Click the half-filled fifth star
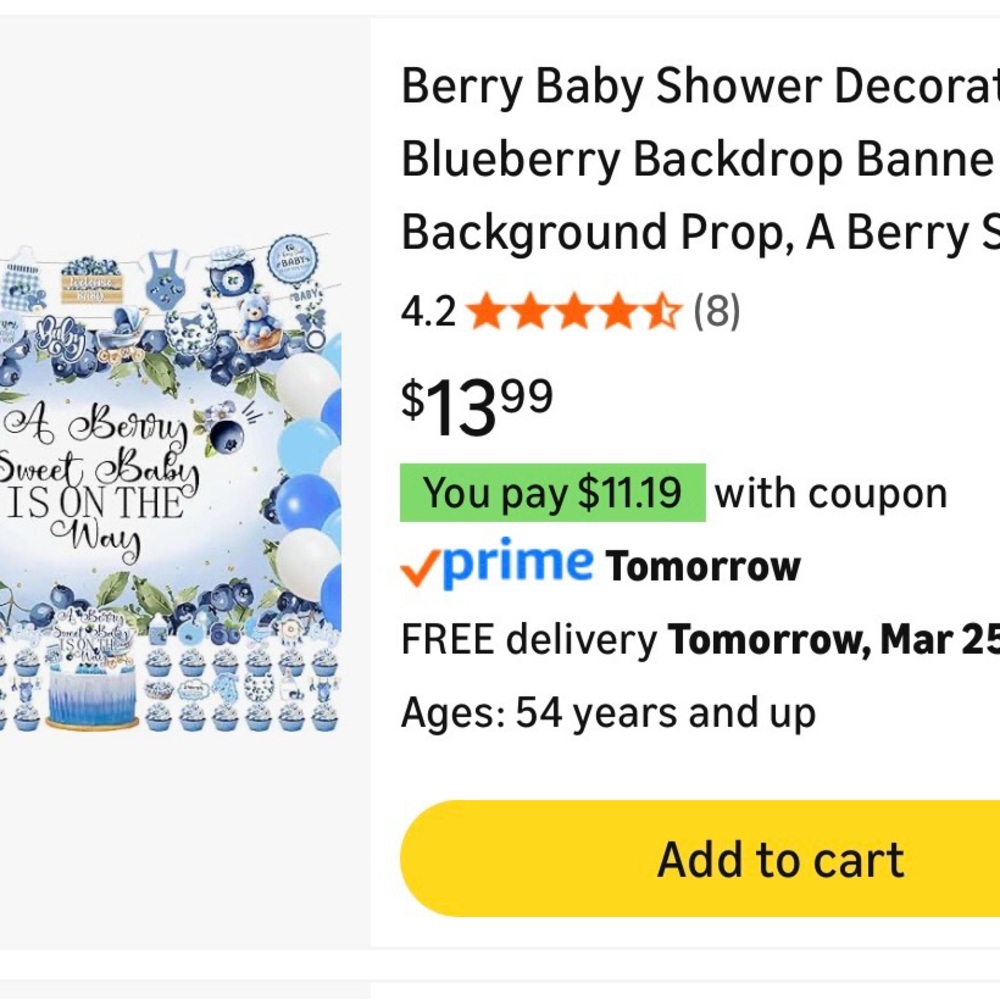 click(661, 312)
